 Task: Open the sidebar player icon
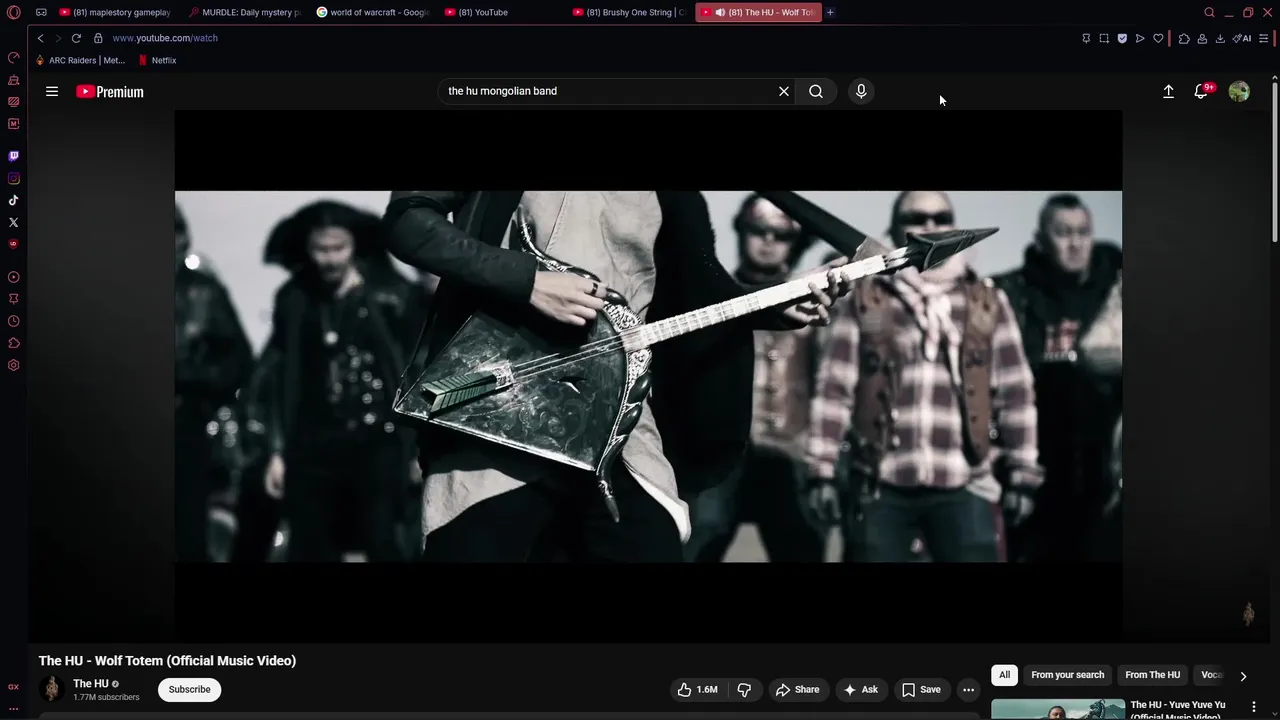[13, 277]
